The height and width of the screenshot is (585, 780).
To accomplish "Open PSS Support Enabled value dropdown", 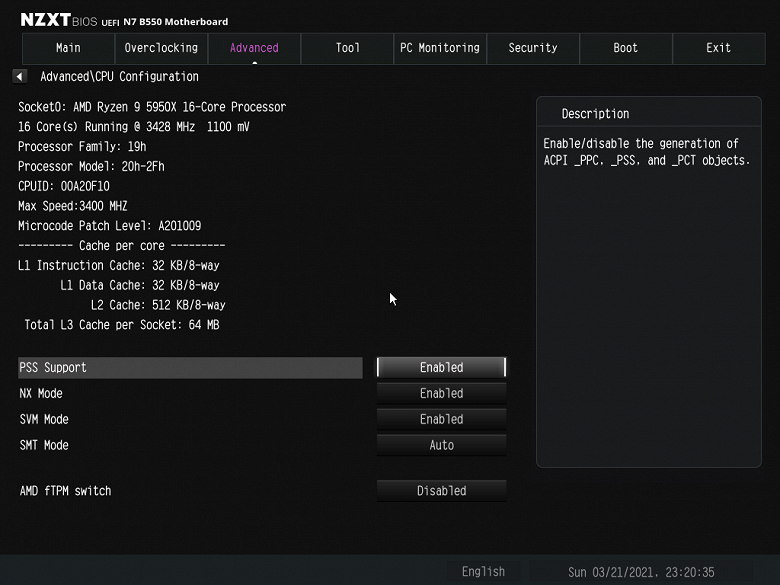I will point(442,367).
